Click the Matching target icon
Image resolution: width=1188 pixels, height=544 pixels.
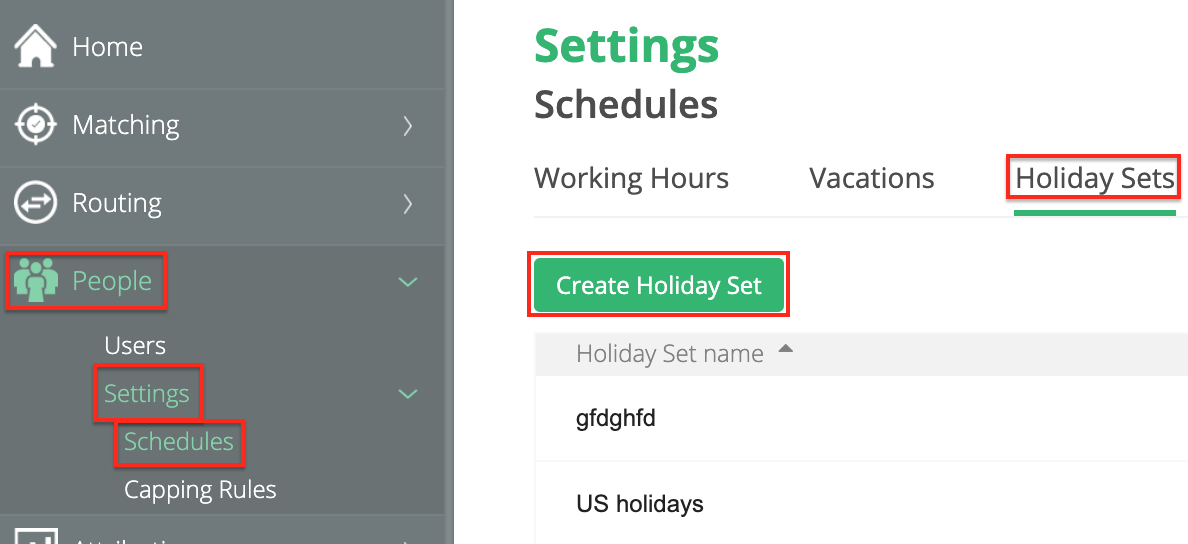pyautogui.click(x=35, y=125)
